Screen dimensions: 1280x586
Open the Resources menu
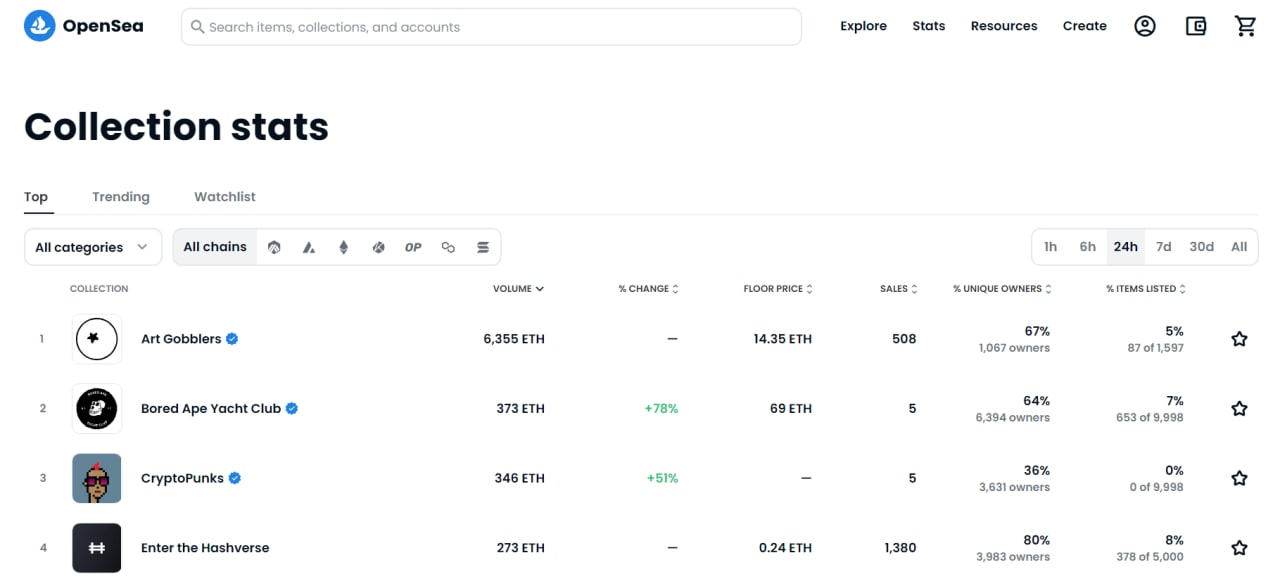pyautogui.click(x=1004, y=26)
